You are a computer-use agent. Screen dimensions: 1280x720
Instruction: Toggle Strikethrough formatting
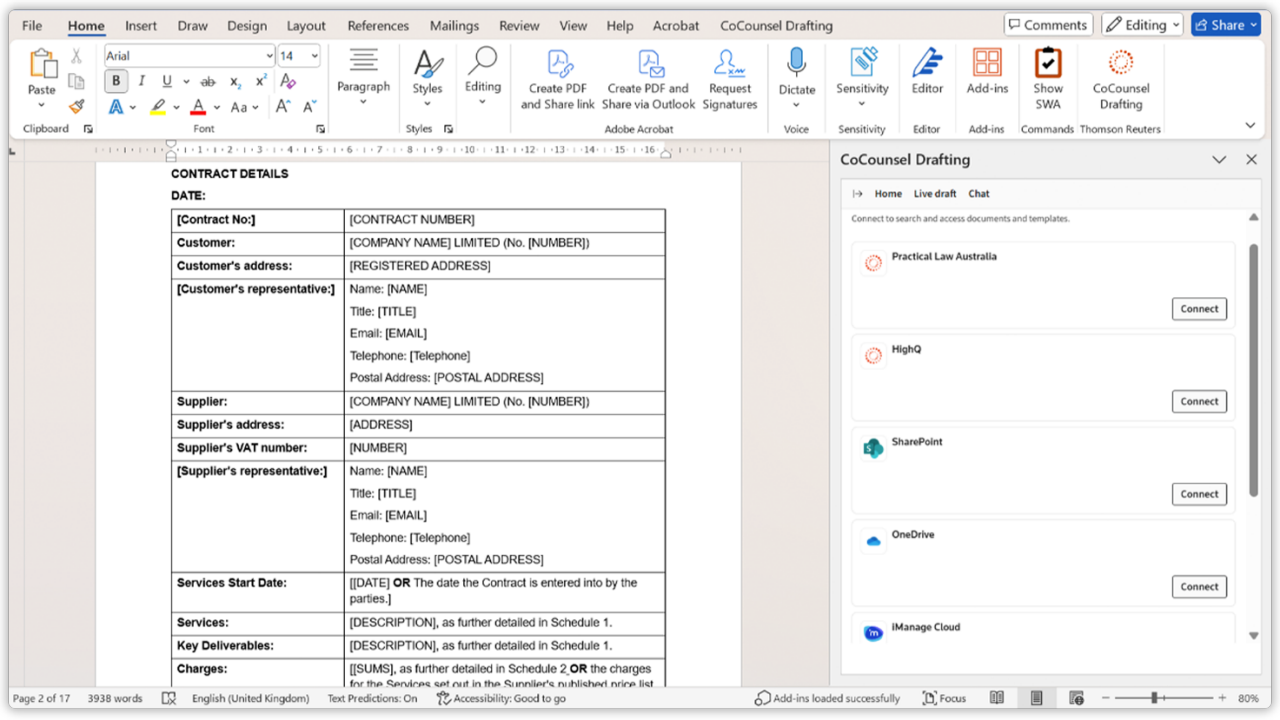point(208,81)
